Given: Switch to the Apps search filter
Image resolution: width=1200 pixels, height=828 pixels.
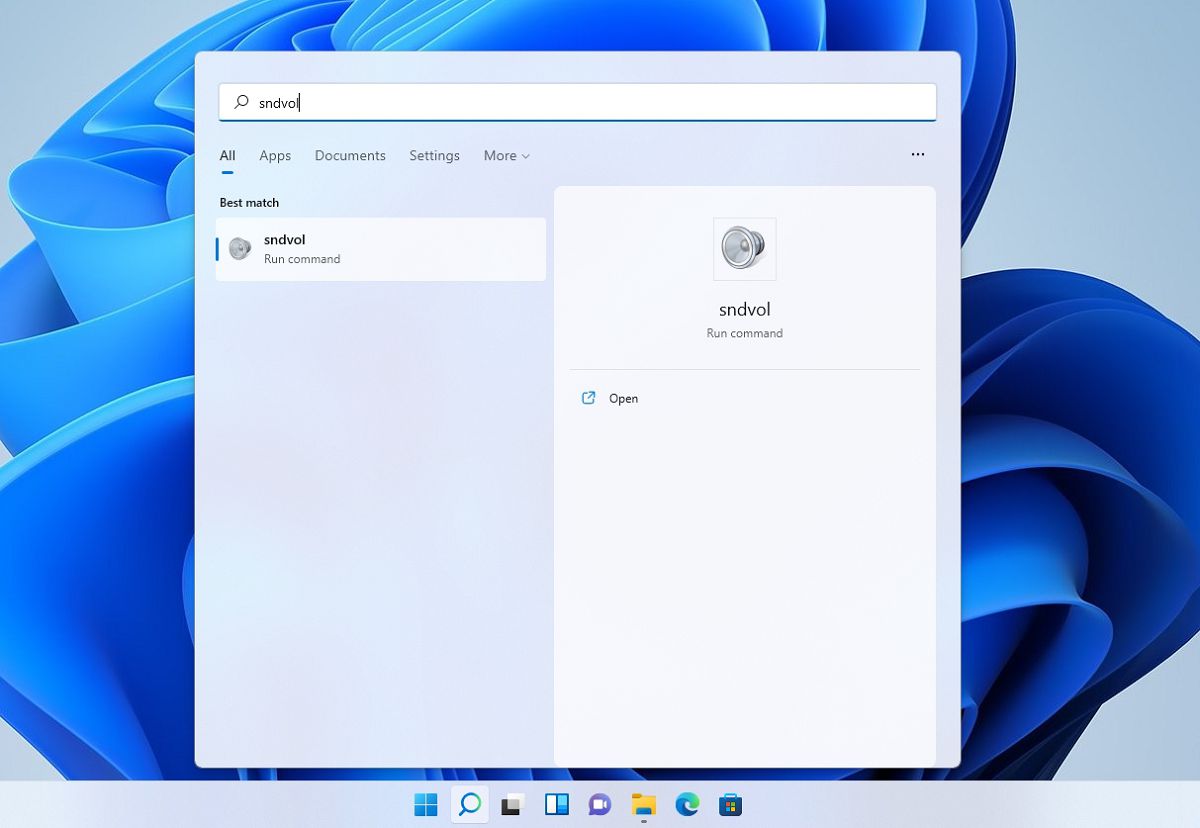Looking at the screenshot, I should pyautogui.click(x=275, y=155).
